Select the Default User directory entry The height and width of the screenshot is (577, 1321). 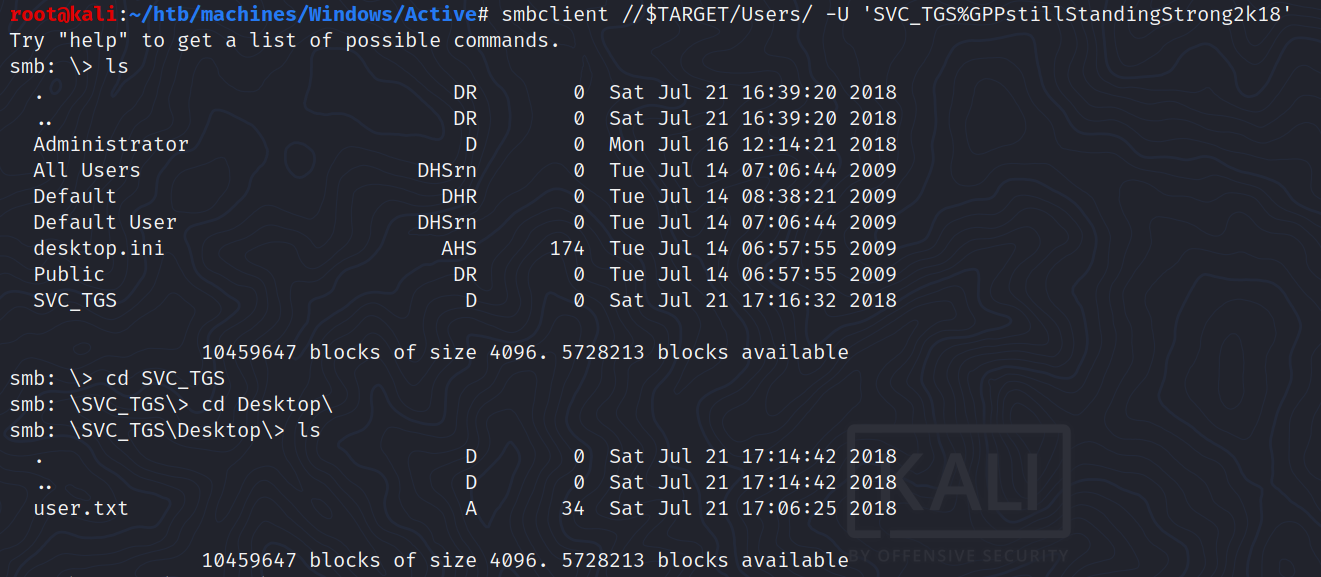coord(104,222)
